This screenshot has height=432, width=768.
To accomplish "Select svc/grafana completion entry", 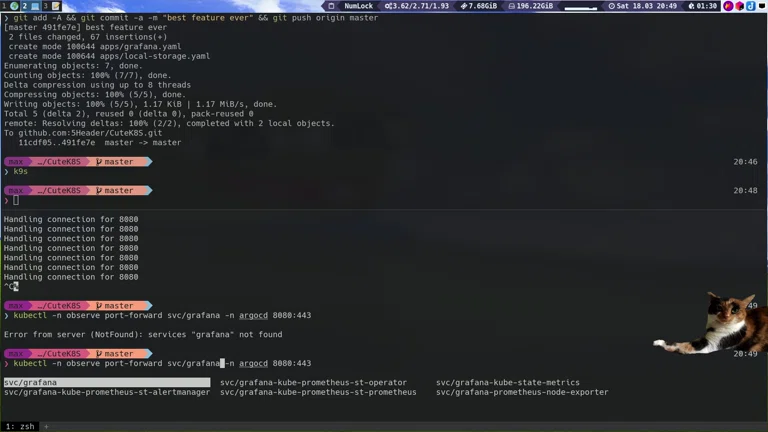I will point(107,383).
